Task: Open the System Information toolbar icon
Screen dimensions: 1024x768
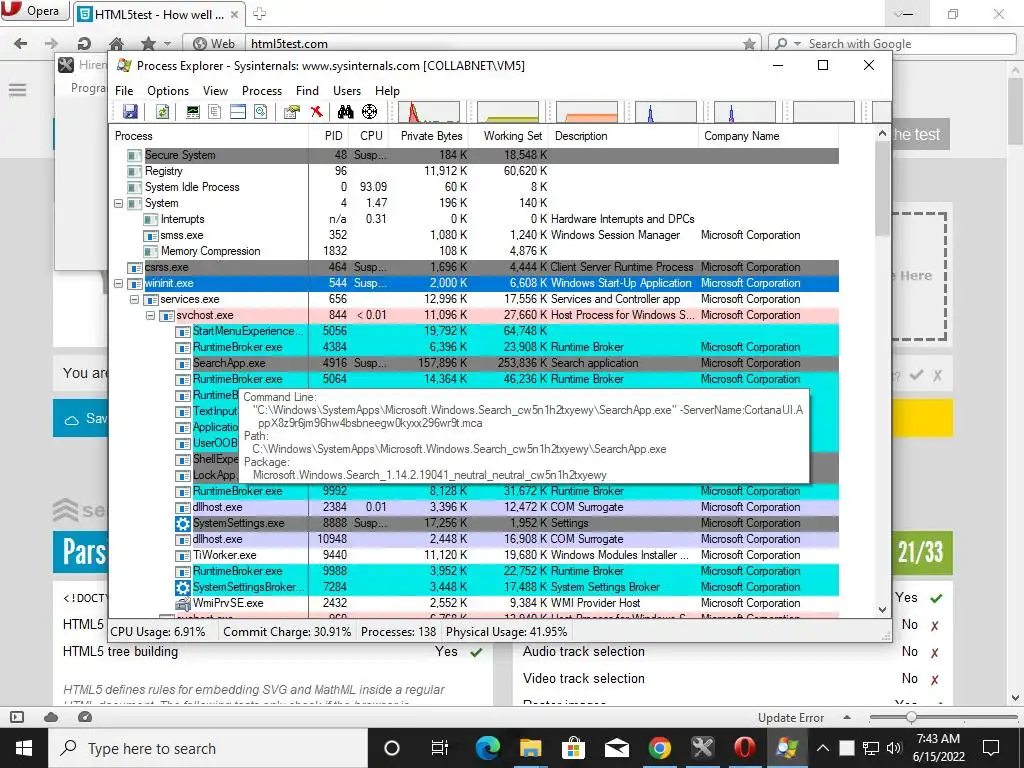Action: [193, 112]
